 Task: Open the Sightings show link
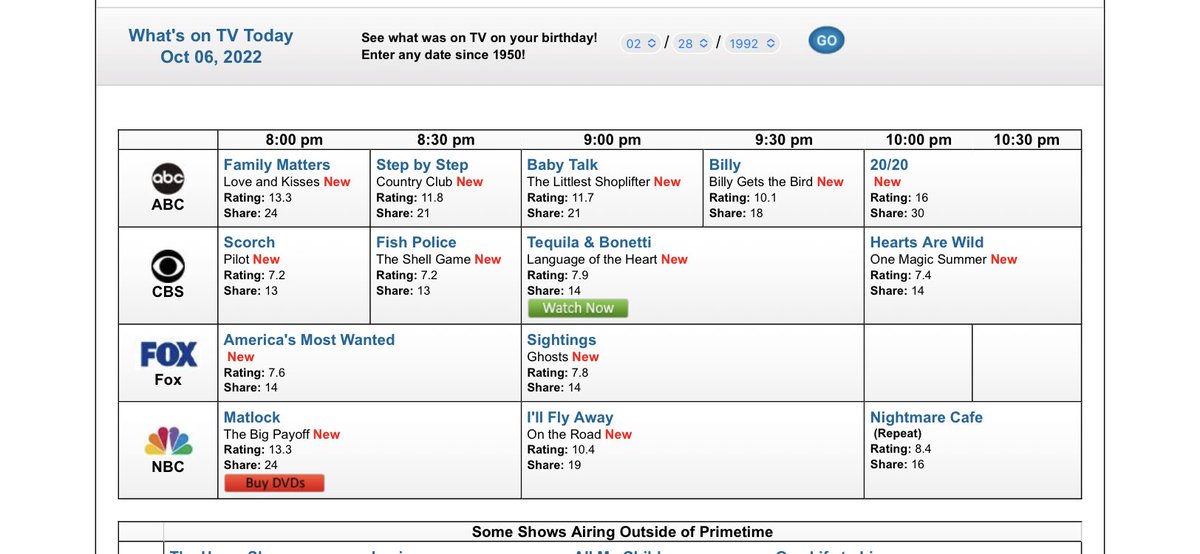point(561,340)
